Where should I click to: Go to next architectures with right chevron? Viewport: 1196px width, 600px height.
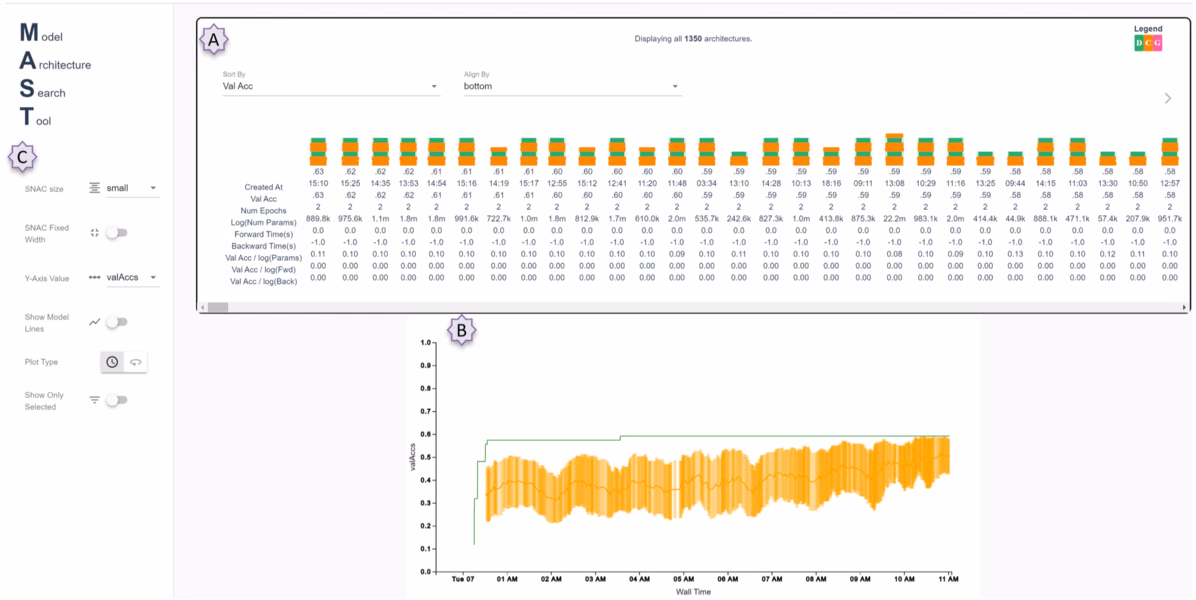[1168, 98]
